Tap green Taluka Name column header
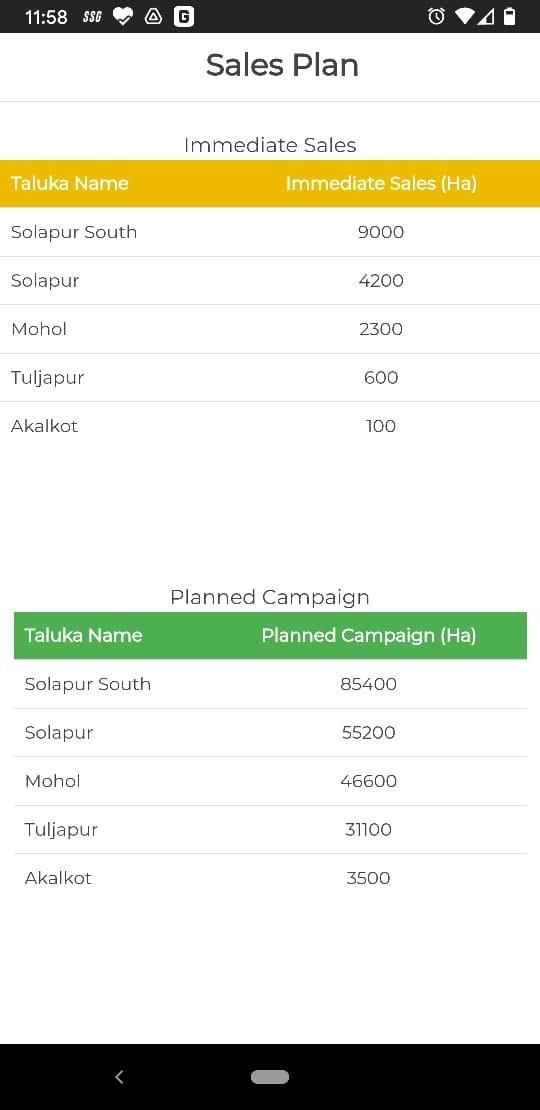 [x=84, y=635]
